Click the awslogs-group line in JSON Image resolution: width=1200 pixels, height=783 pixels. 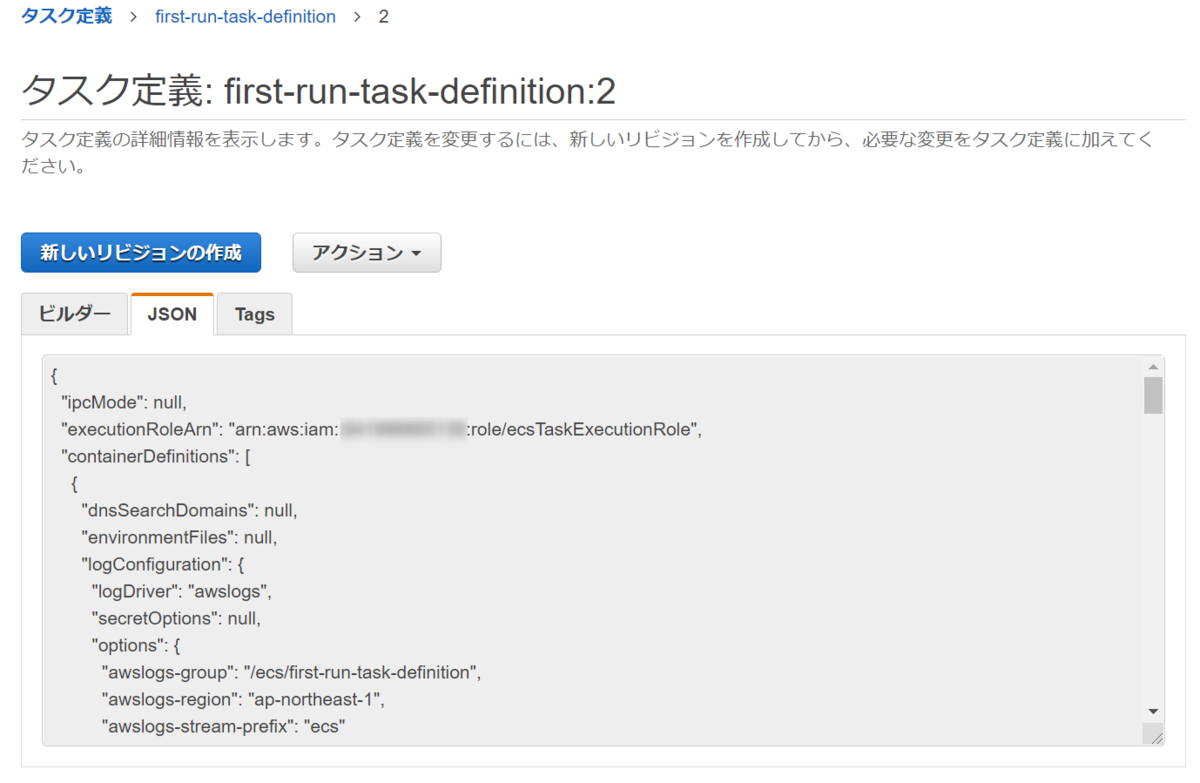[291, 673]
